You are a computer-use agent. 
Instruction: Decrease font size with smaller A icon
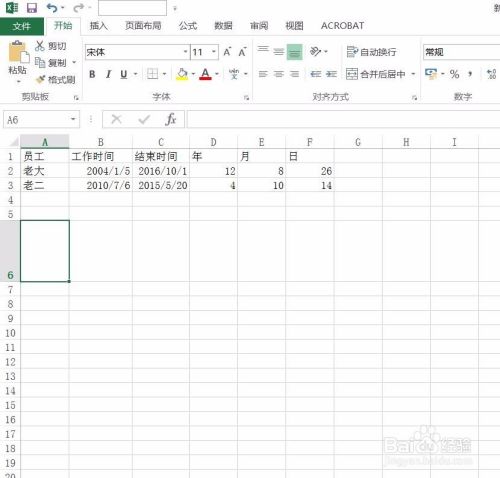click(x=242, y=52)
